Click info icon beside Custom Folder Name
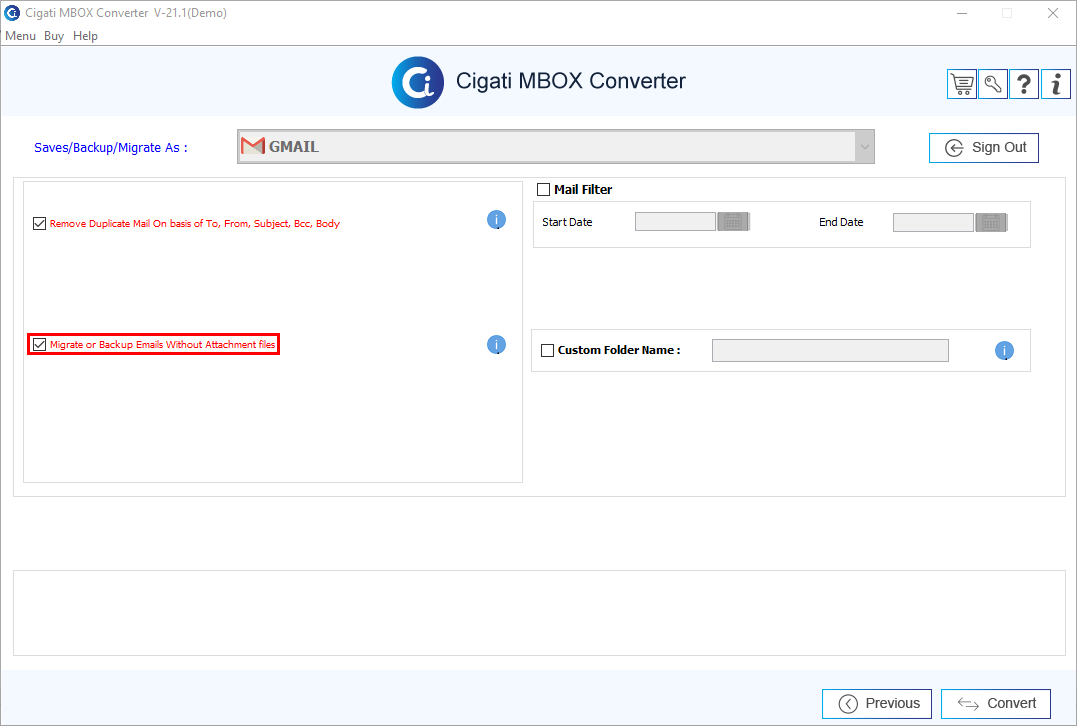1077x726 pixels. click(1004, 351)
